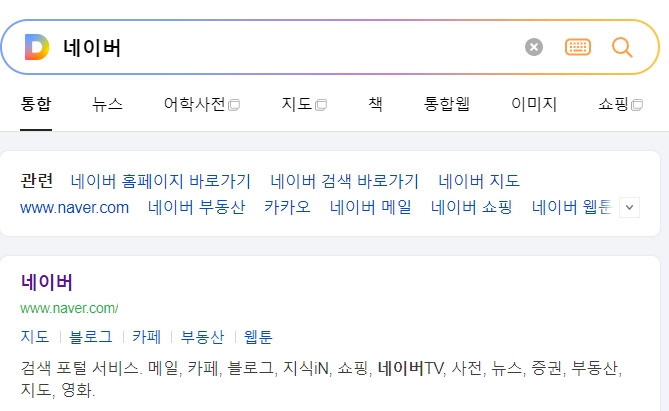Click related search 카카오

287,207
